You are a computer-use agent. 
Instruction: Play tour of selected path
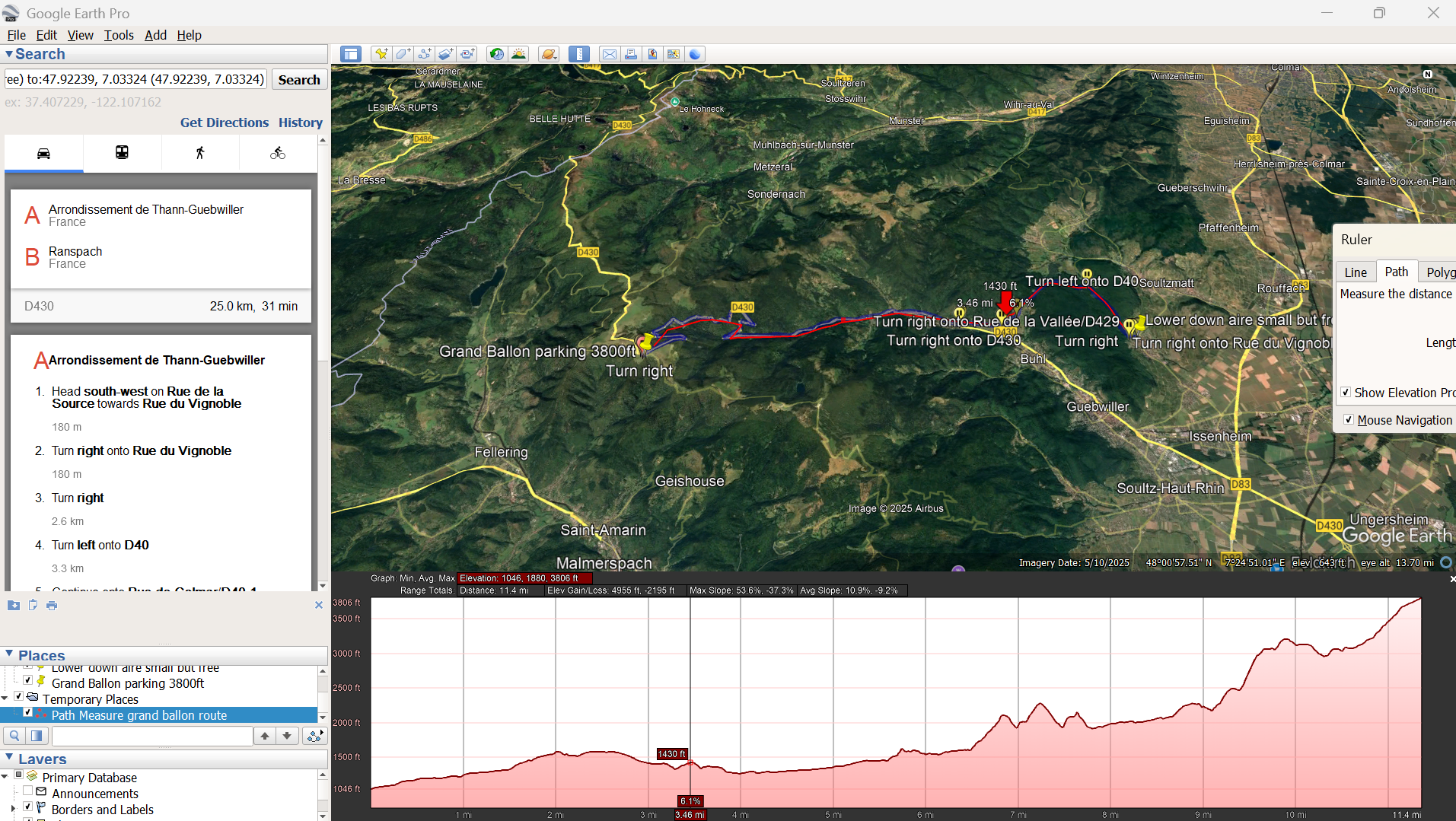pyautogui.click(x=314, y=735)
